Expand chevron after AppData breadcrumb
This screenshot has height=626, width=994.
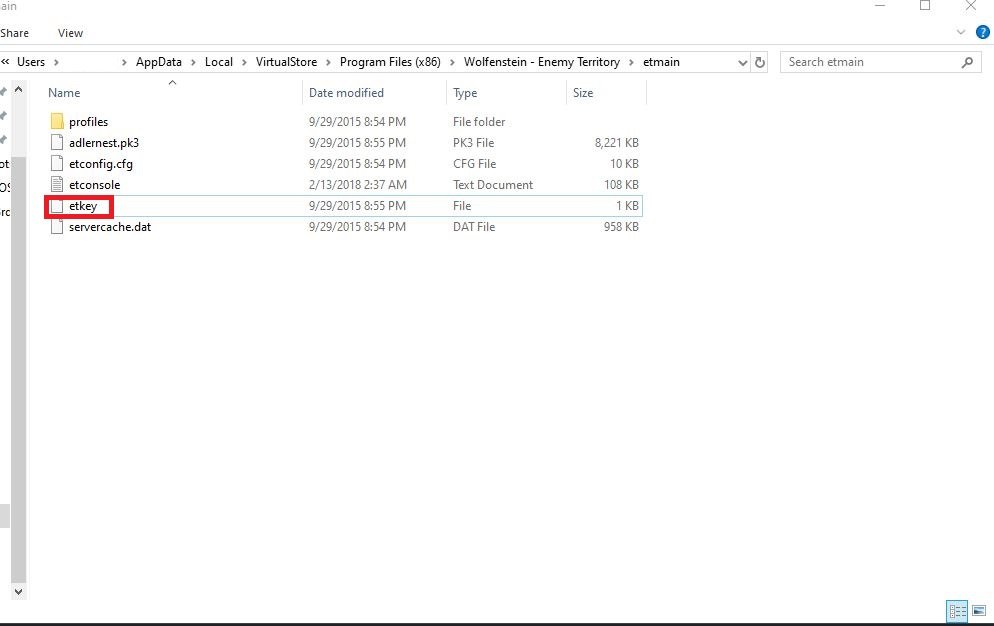click(193, 62)
